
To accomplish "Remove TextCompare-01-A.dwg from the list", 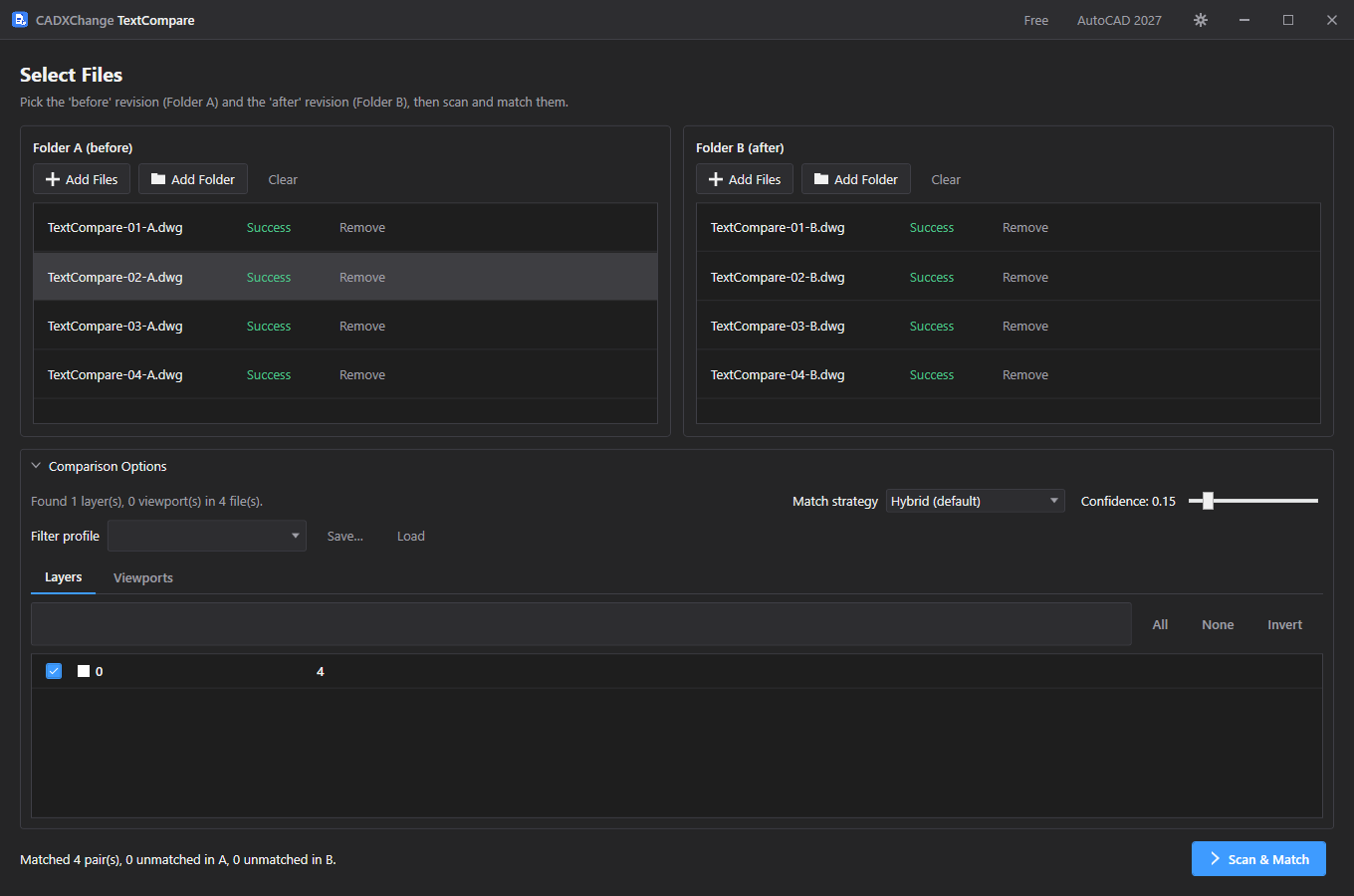I will 362,228.
